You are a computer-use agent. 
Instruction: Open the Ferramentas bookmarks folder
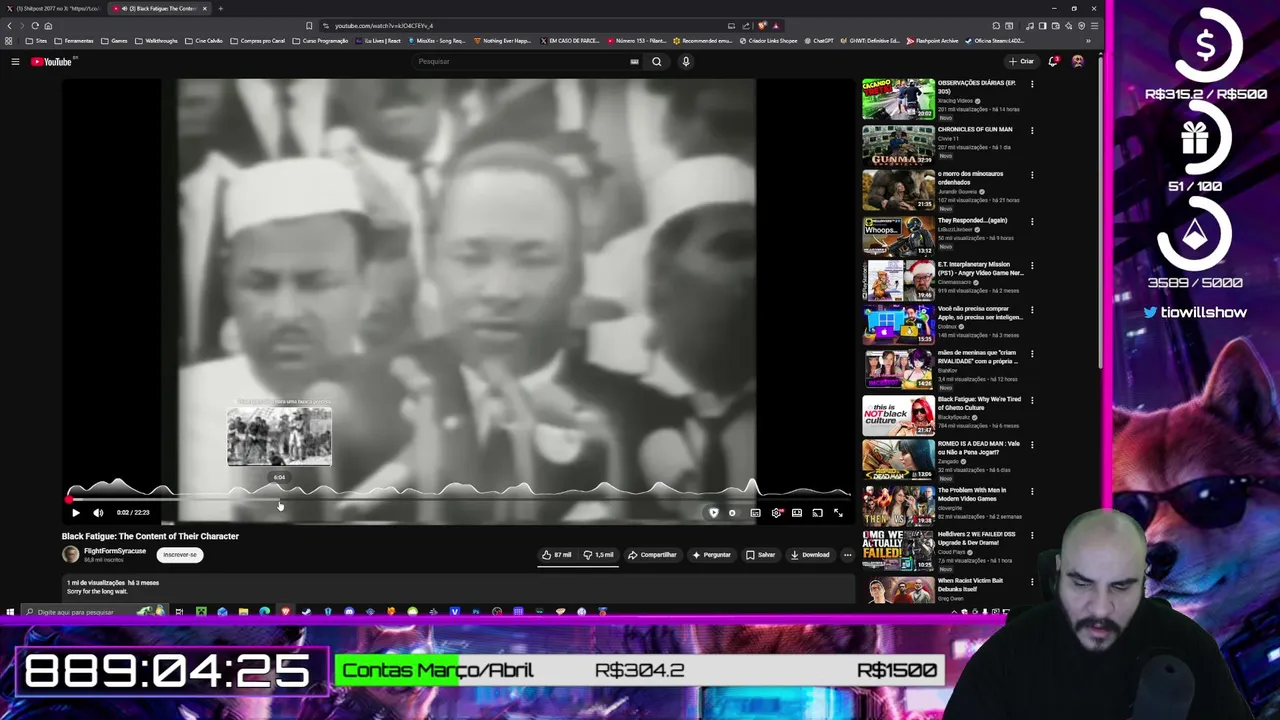[74, 41]
